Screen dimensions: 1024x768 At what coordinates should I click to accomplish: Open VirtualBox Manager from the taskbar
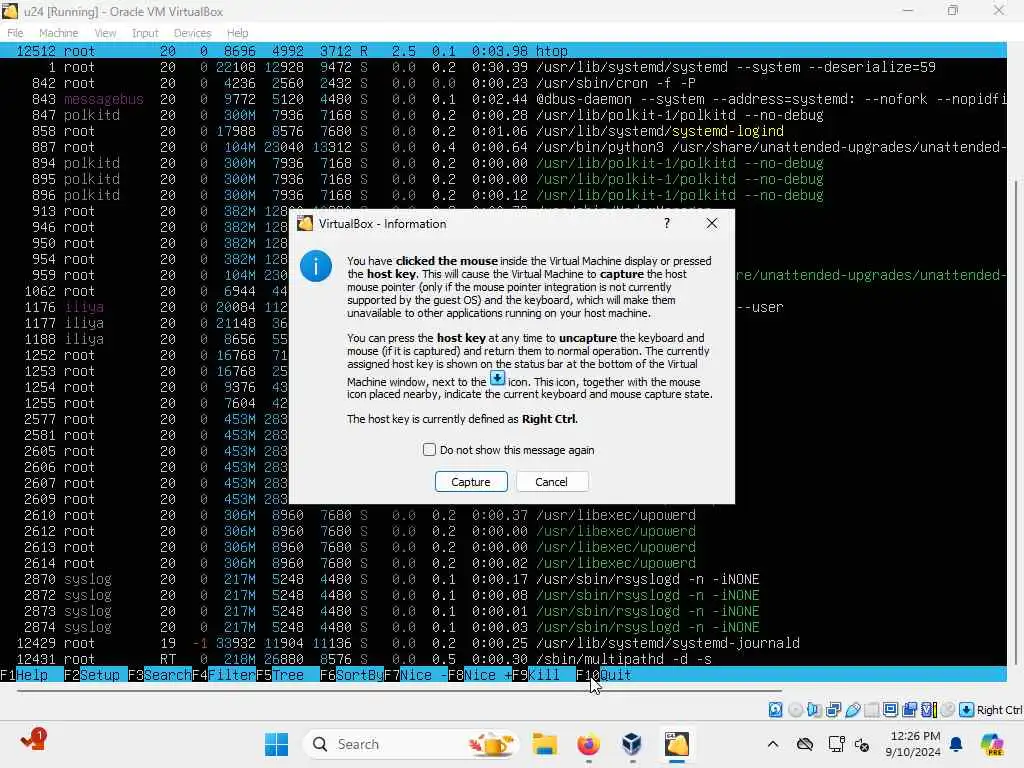[x=632, y=744]
